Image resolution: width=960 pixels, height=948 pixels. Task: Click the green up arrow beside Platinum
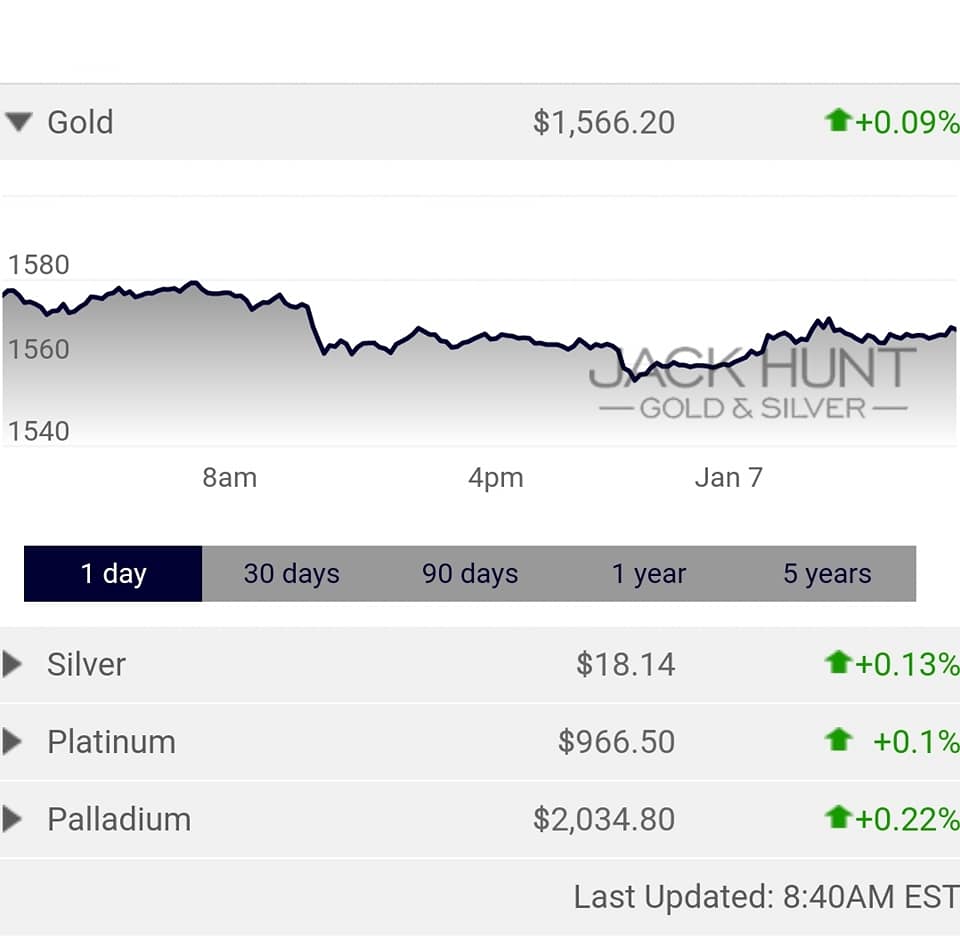(x=837, y=740)
